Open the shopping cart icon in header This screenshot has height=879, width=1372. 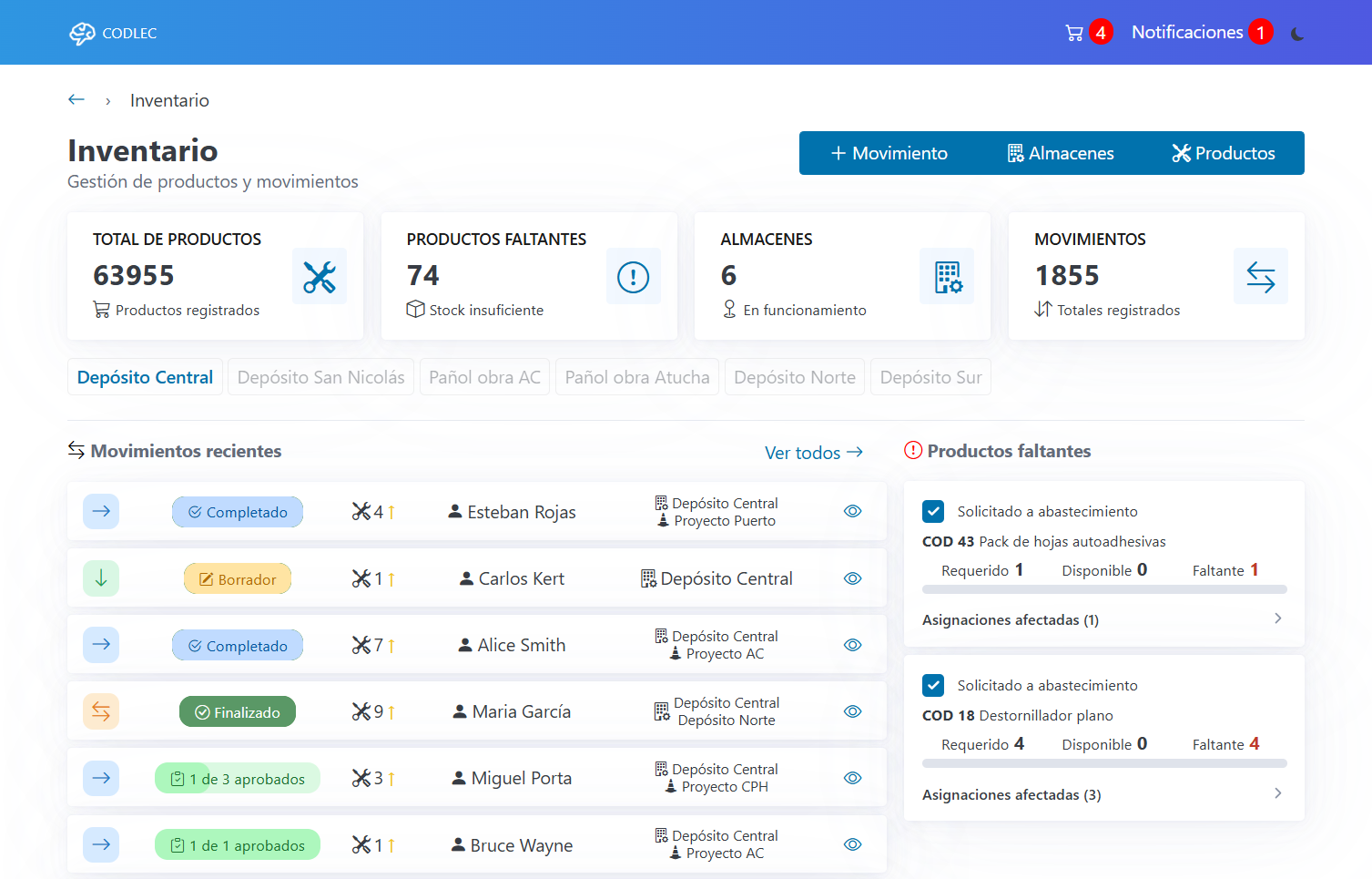click(1074, 33)
